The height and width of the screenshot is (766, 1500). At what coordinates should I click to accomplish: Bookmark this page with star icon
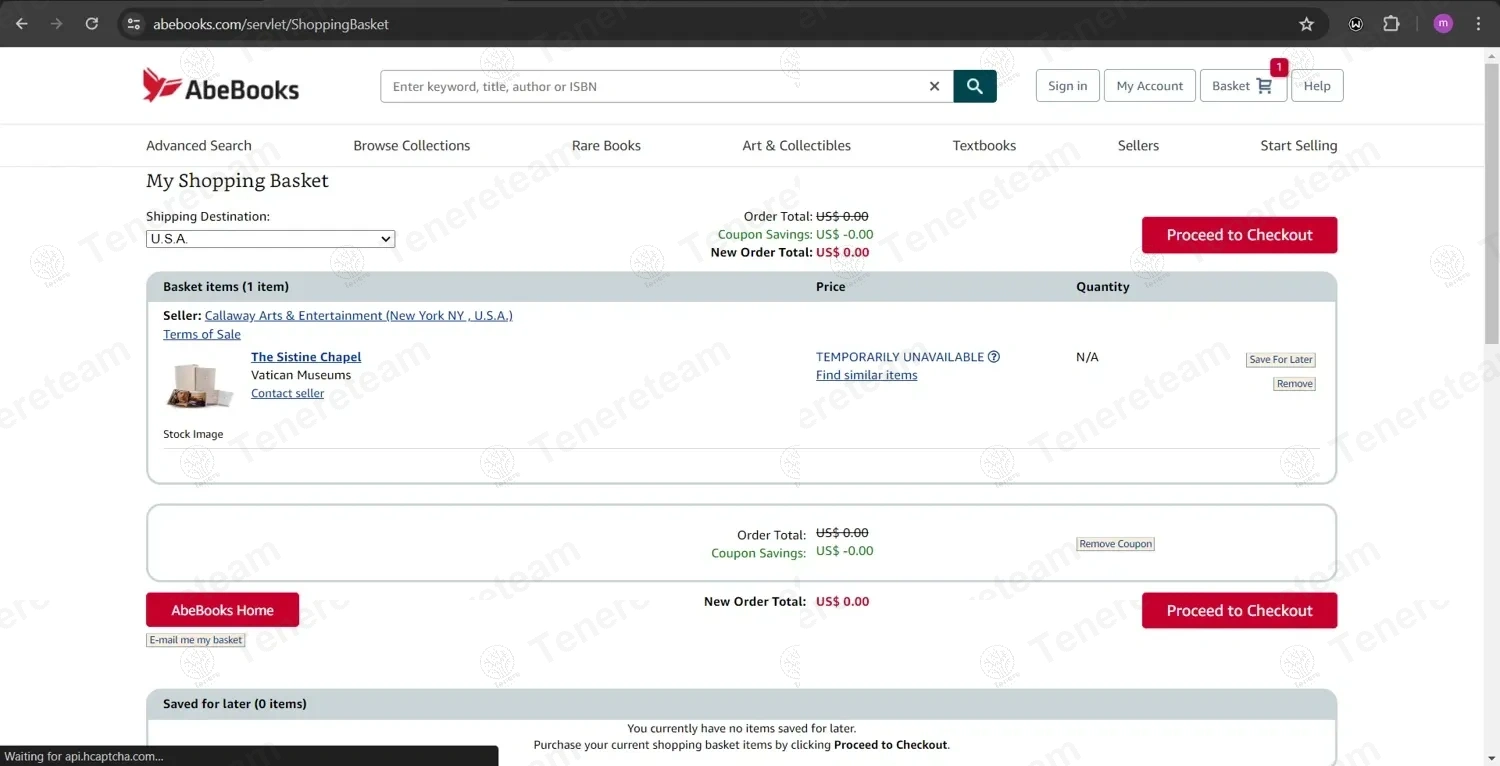point(1306,24)
